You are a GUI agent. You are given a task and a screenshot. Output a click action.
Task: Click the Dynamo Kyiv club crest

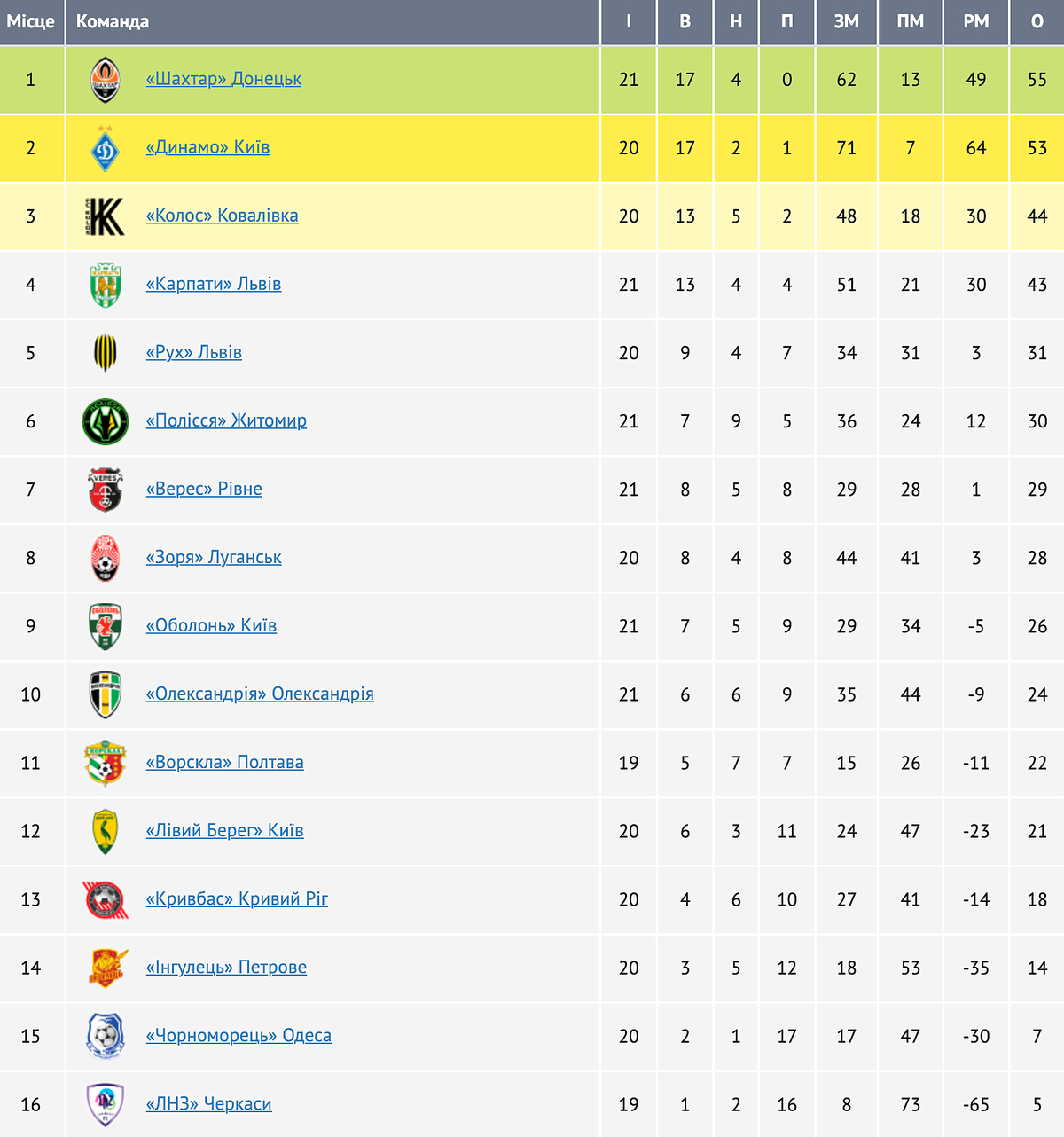(106, 148)
